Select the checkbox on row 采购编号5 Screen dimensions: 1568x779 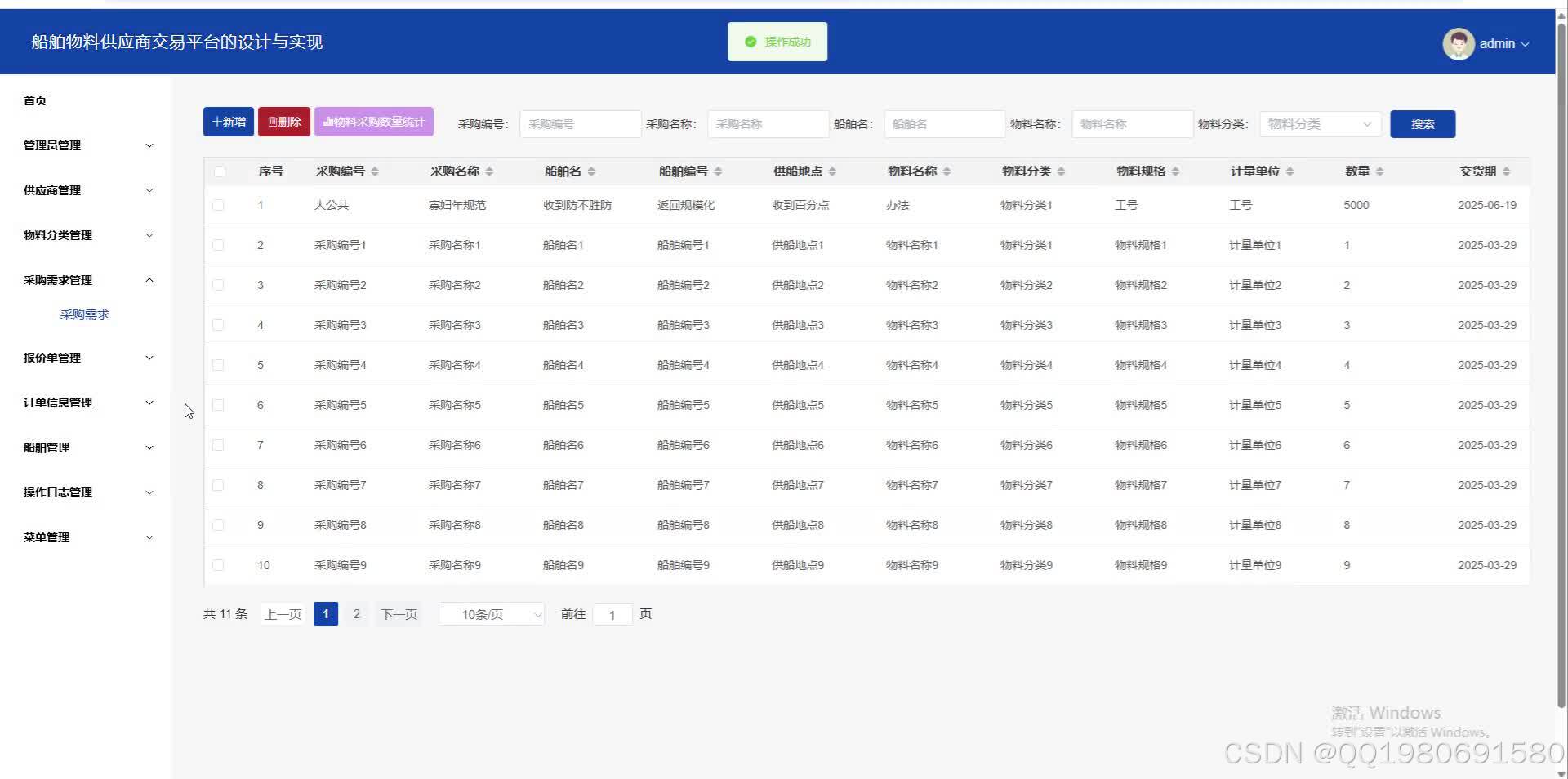pyautogui.click(x=218, y=405)
